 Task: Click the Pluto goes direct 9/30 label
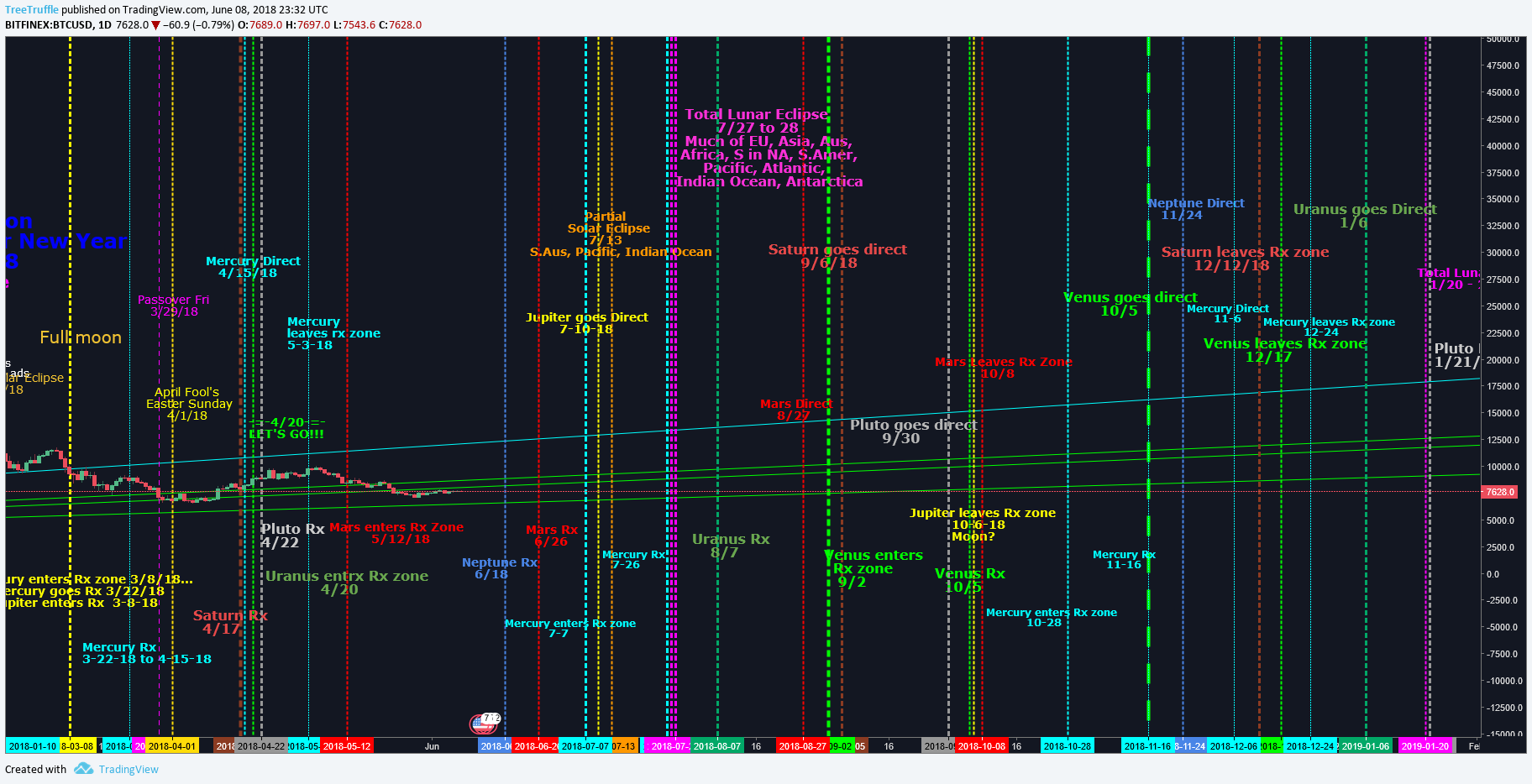pos(912,431)
